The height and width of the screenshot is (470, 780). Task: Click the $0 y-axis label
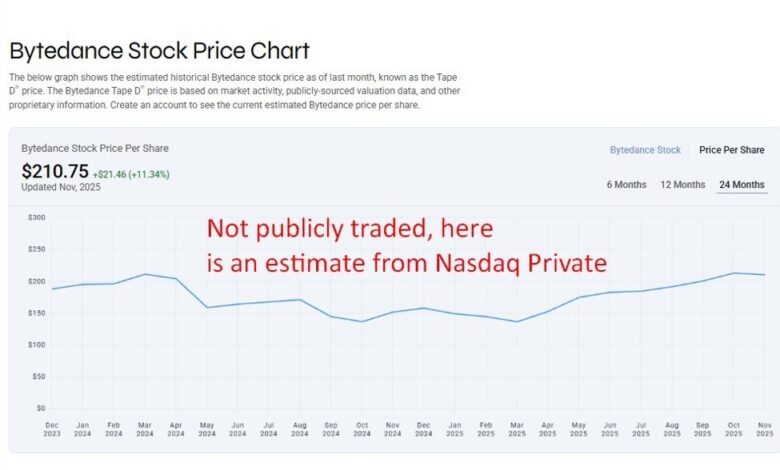(x=40, y=408)
